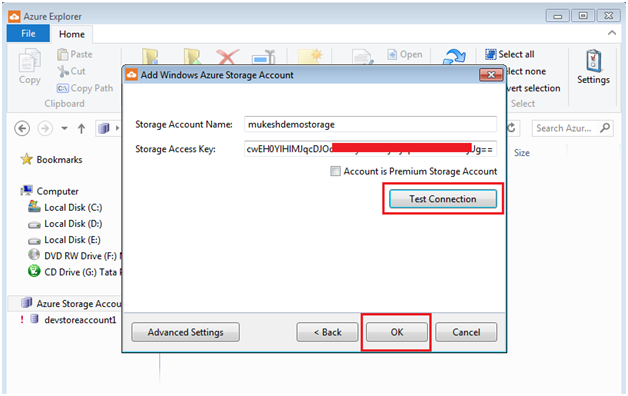Open Local Disk (D:) in sidebar
The width and height of the screenshot is (628, 396).
coord(73,223)
